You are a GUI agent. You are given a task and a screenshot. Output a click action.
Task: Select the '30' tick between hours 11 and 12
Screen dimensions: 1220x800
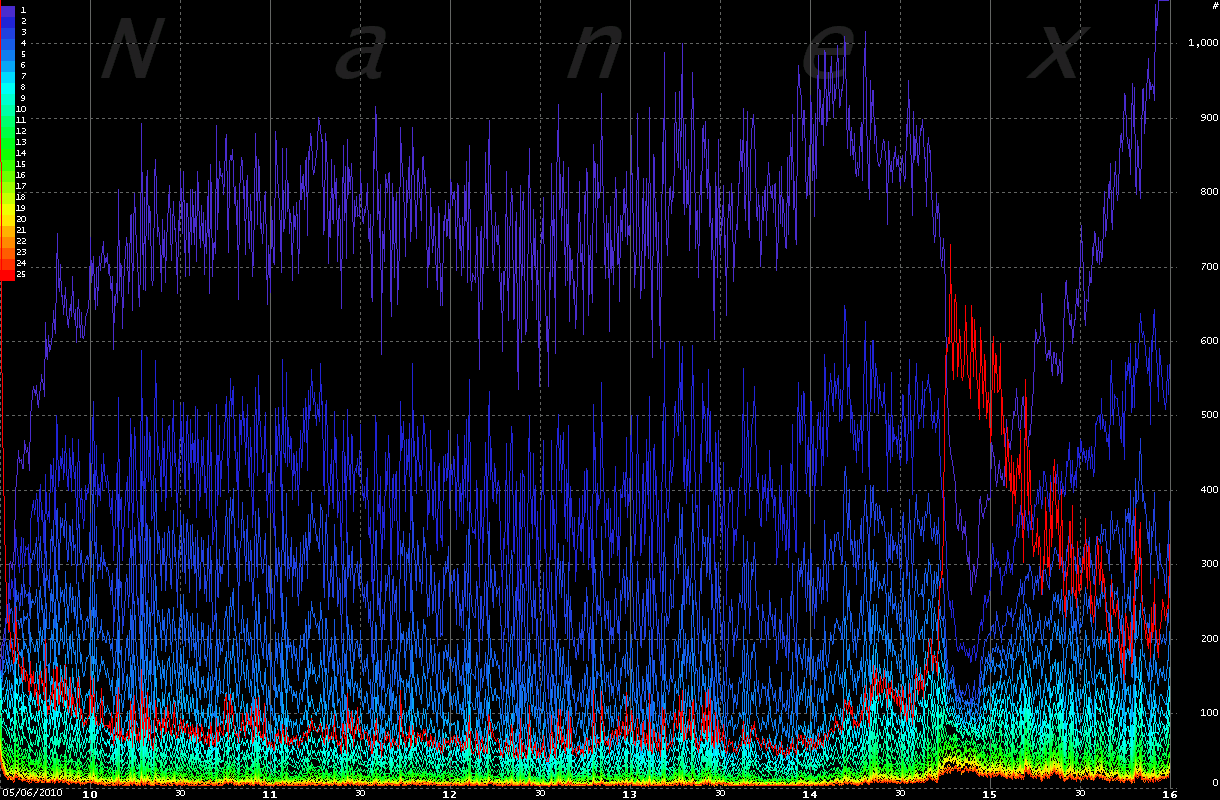360,793
